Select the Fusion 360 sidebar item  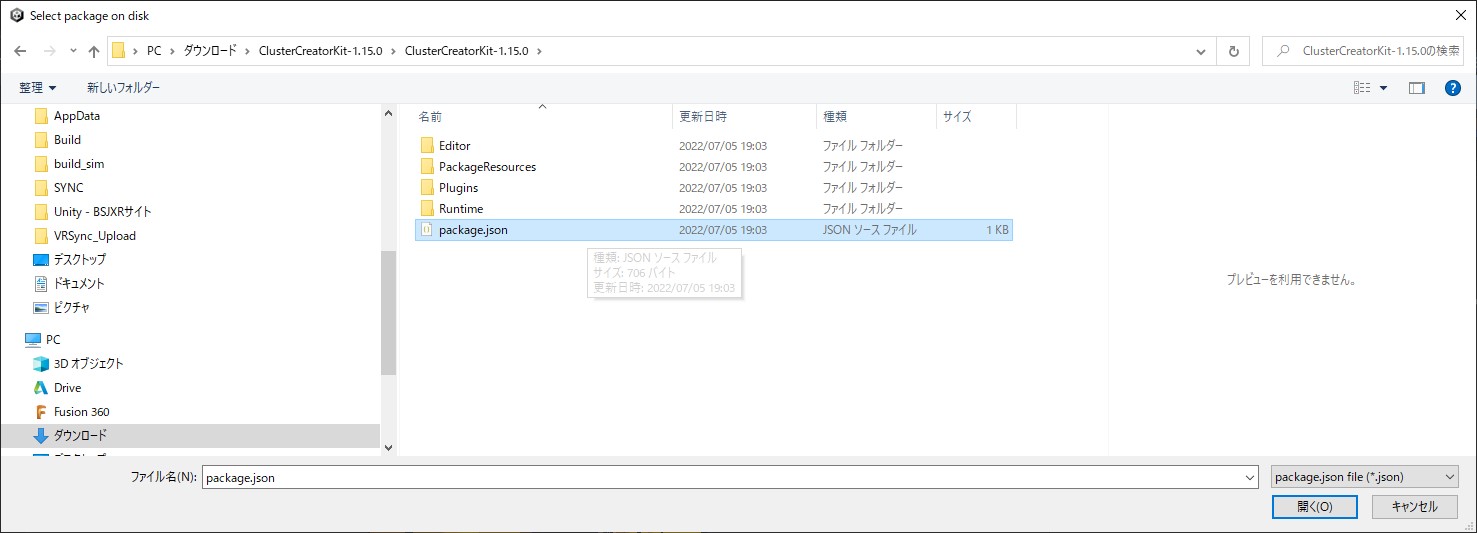(x=81, y=412)
